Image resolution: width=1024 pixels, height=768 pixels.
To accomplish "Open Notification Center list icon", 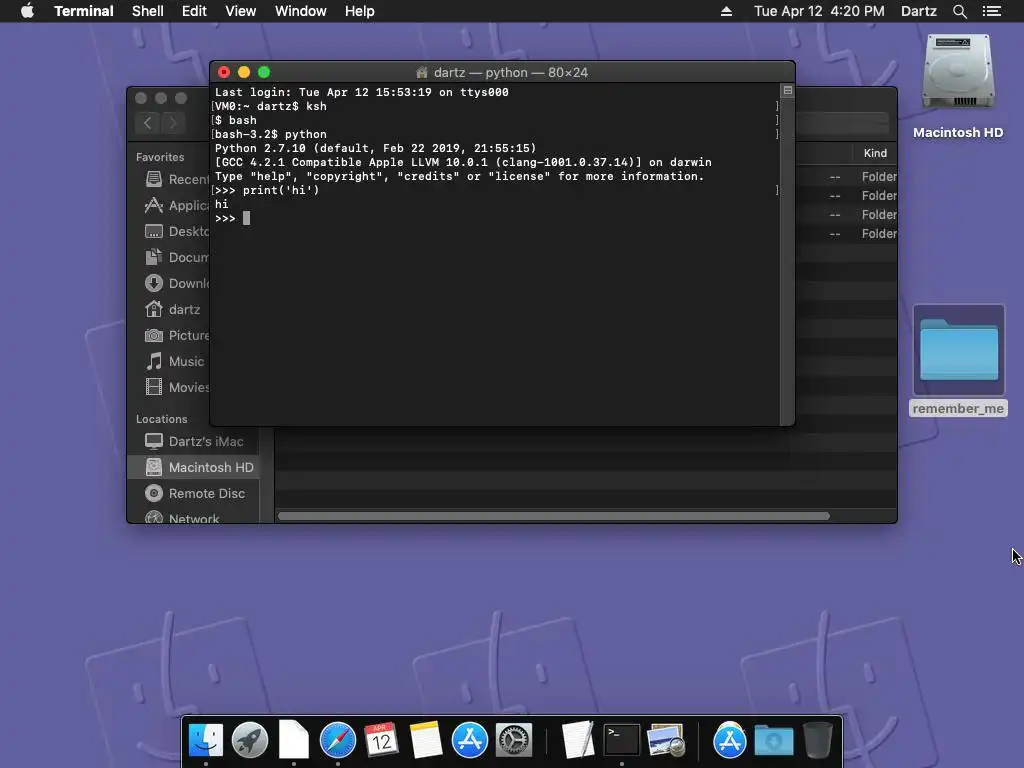I will click(991, 11).
